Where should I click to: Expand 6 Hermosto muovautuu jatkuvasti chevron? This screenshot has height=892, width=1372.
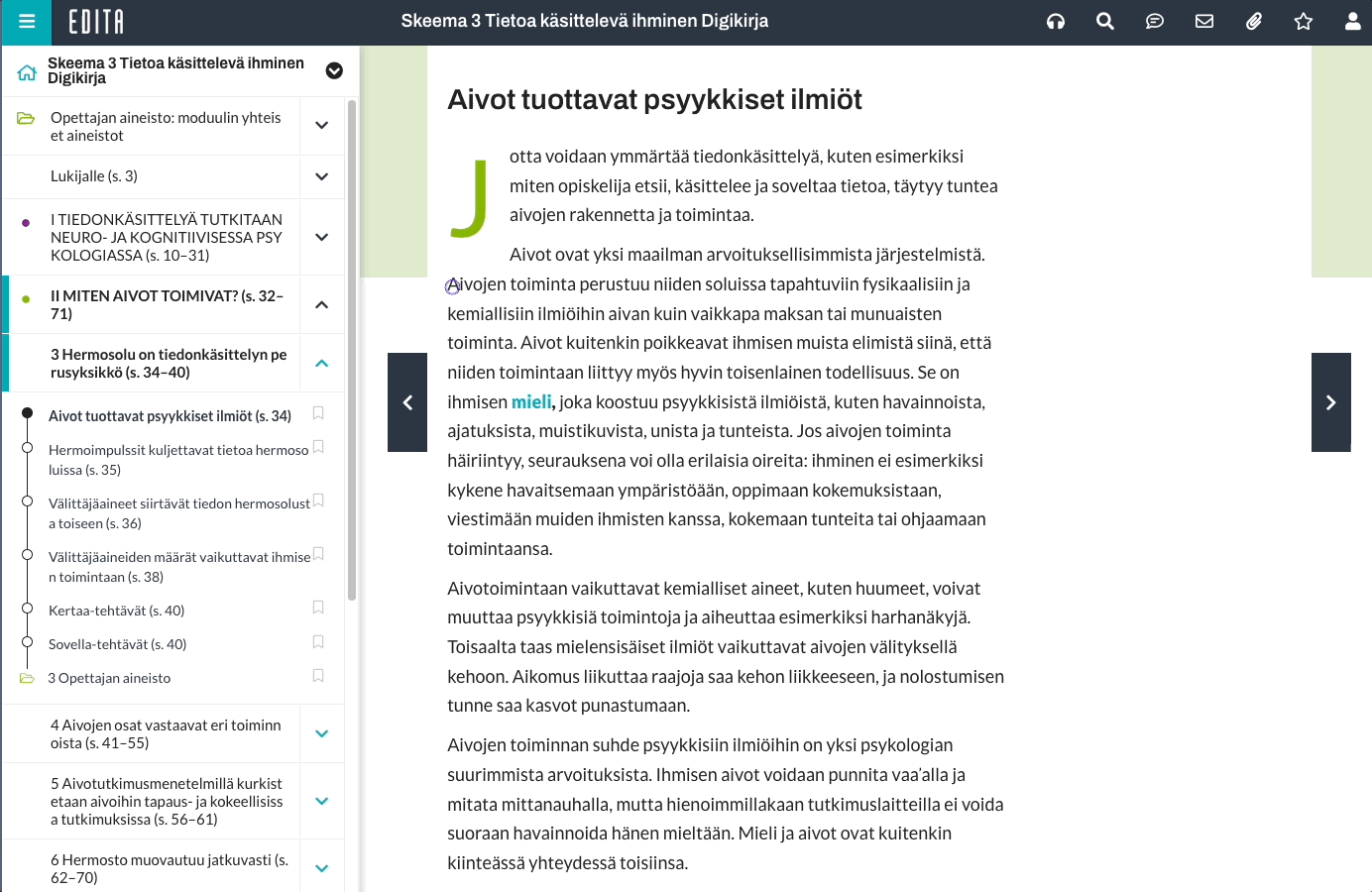pyautogui.click(x=321, y=868)
